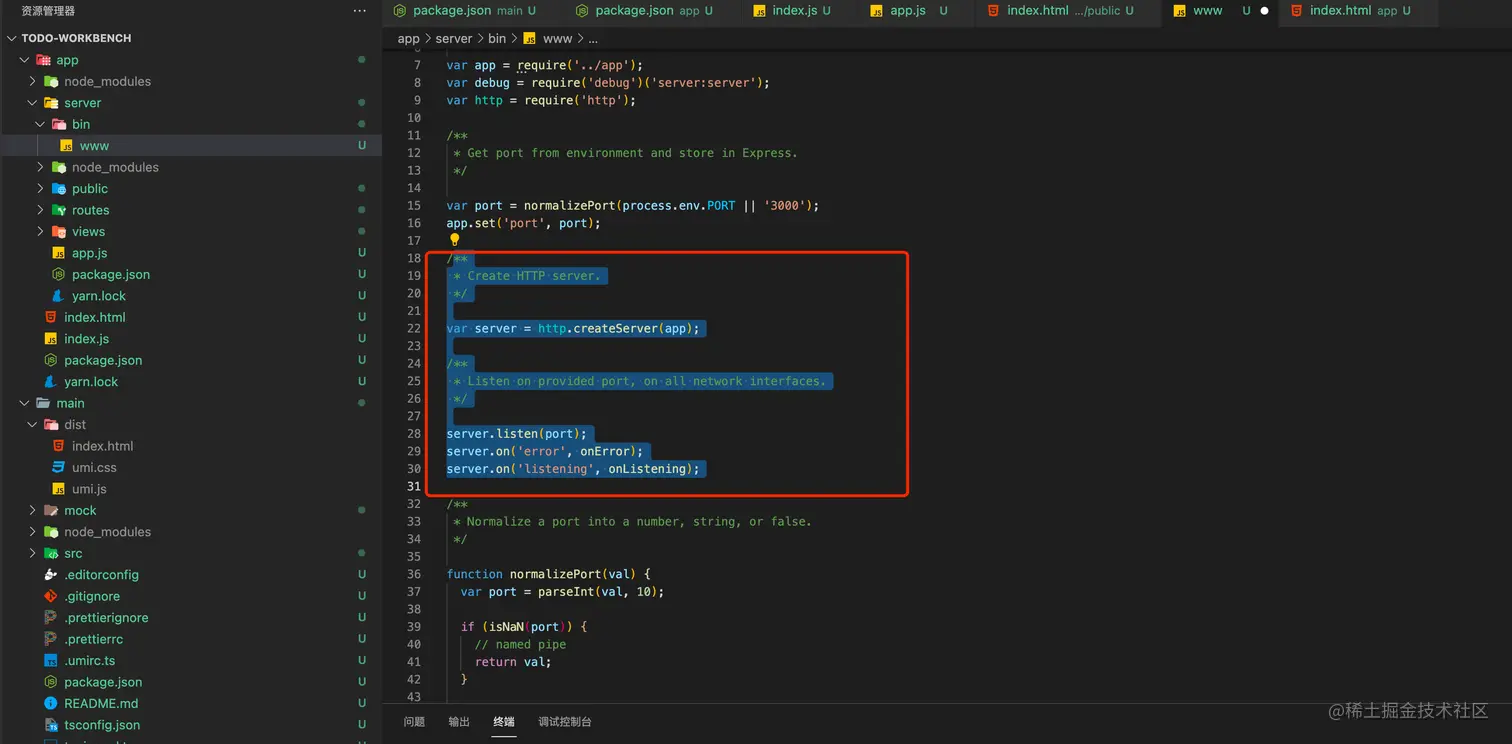
Task: Open the 调试控制台 panel tab
Action: pyautogui.click(x=565, y=722)
